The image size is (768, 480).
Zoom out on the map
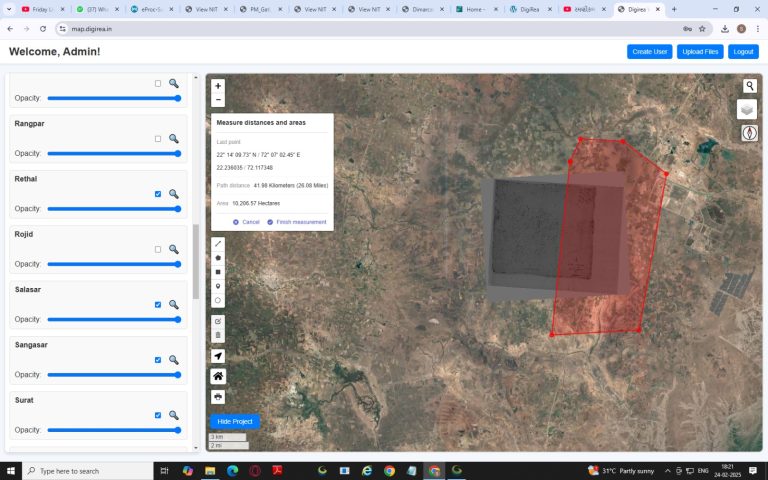pyautogui.click(x=218, y=100)
